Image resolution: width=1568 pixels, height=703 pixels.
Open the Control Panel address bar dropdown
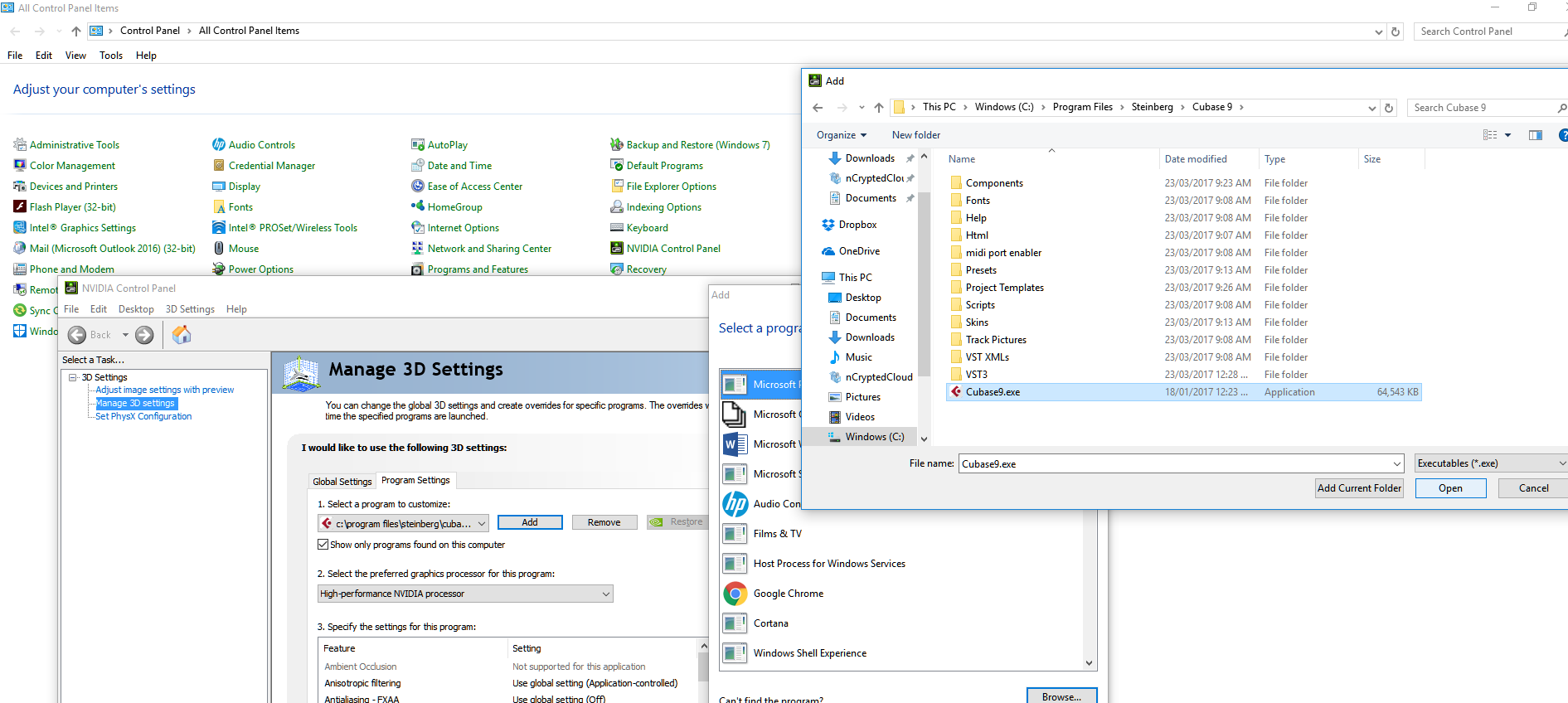1378,32
